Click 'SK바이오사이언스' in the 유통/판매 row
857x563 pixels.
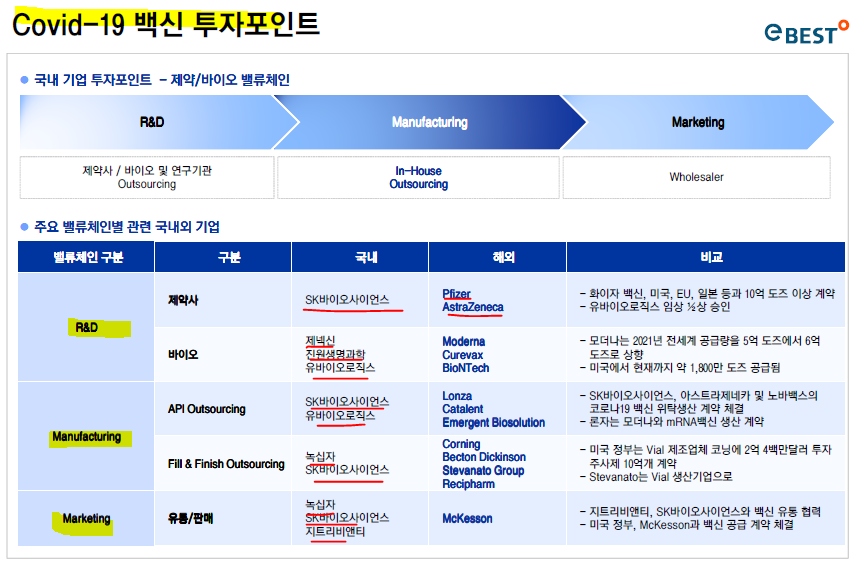[x=347, y=518]
